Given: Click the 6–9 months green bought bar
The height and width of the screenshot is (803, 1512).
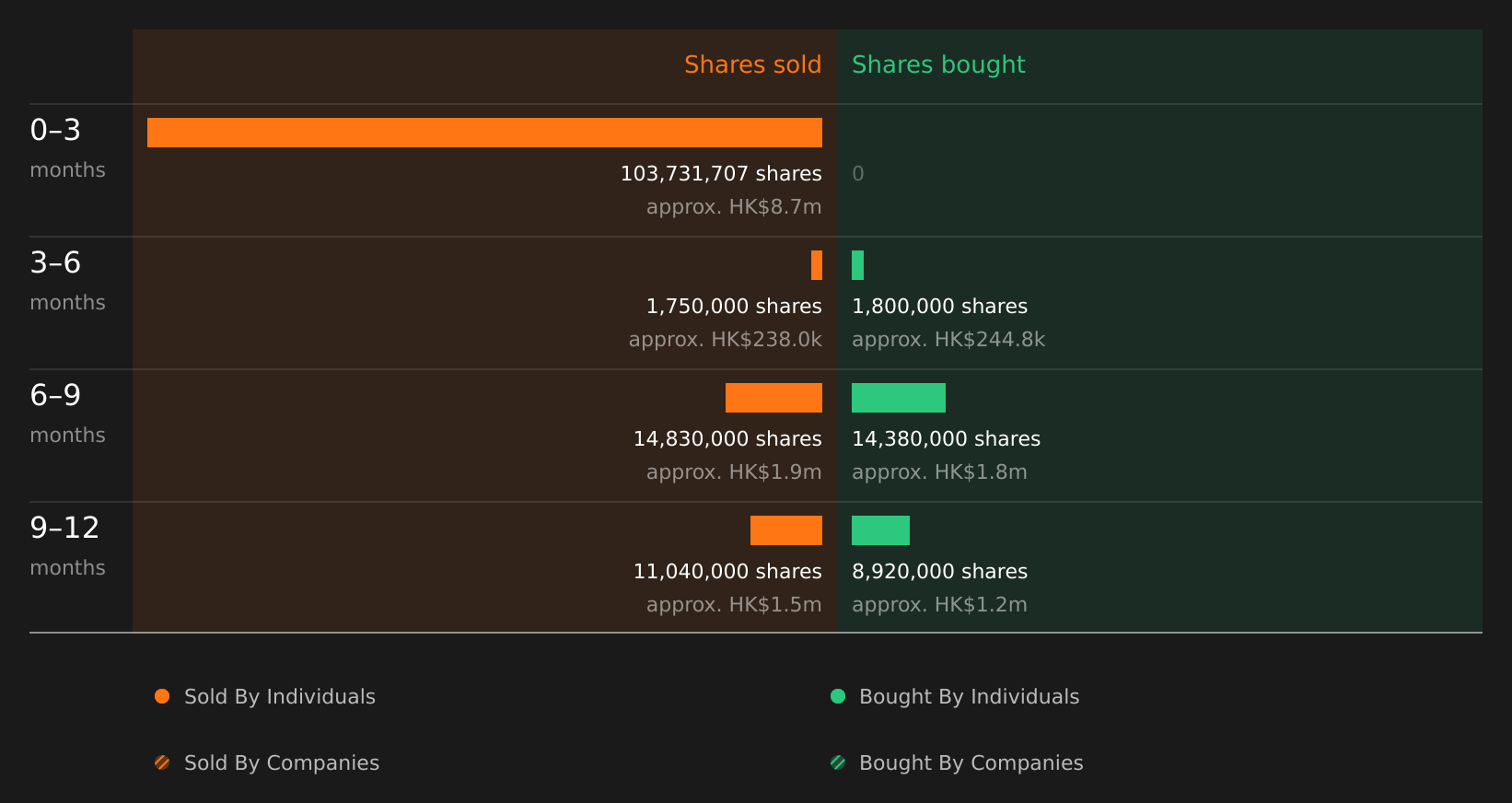Looking at the screenshot, I should click(899, 398).
